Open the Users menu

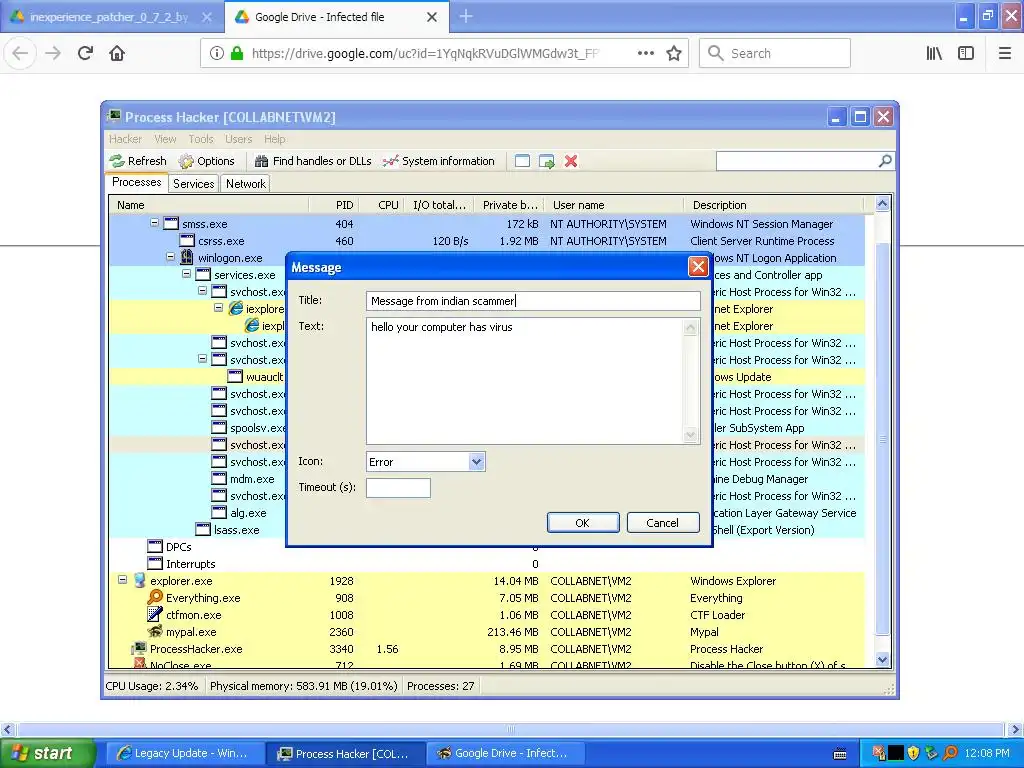[x=238, y=139]
